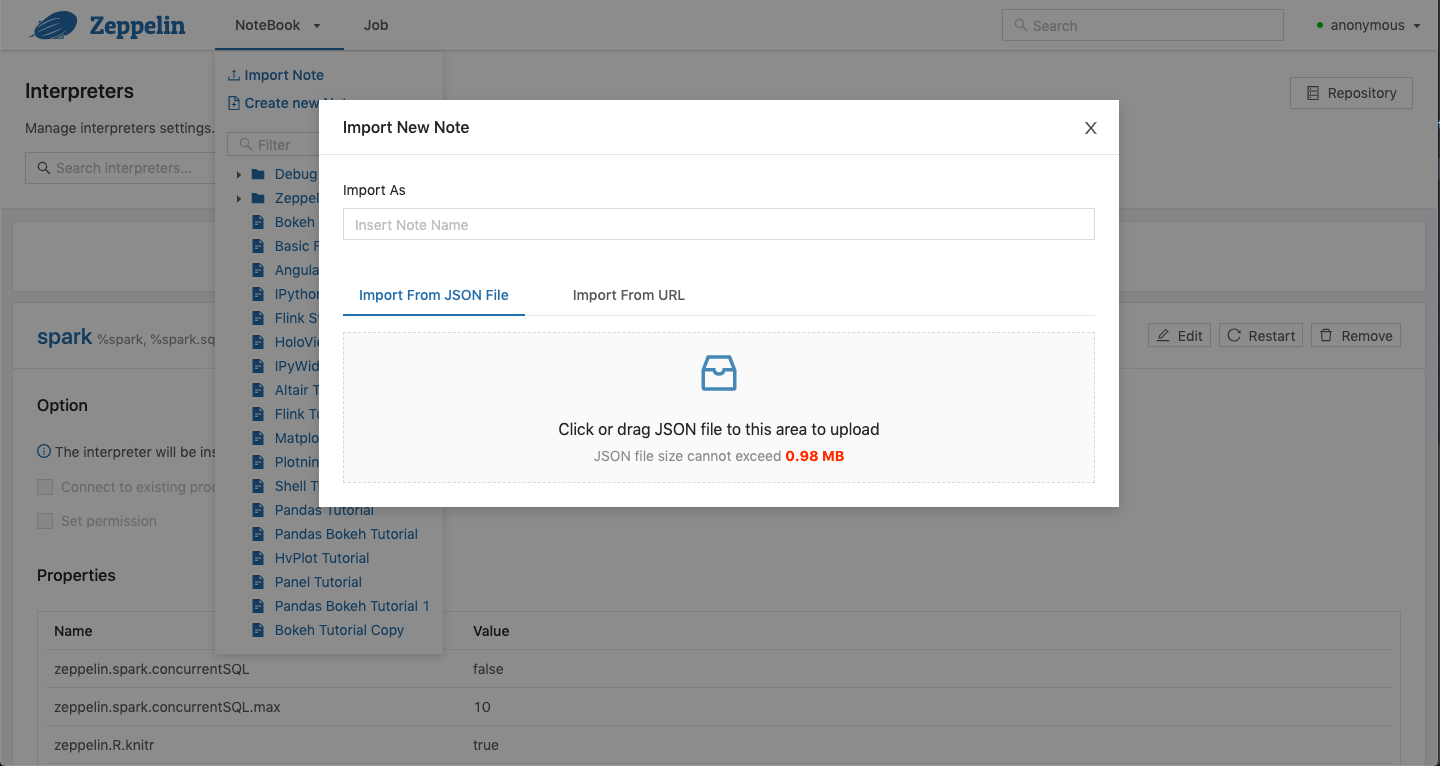Click Create new Note in NoteBook menu

pos(290,103)
